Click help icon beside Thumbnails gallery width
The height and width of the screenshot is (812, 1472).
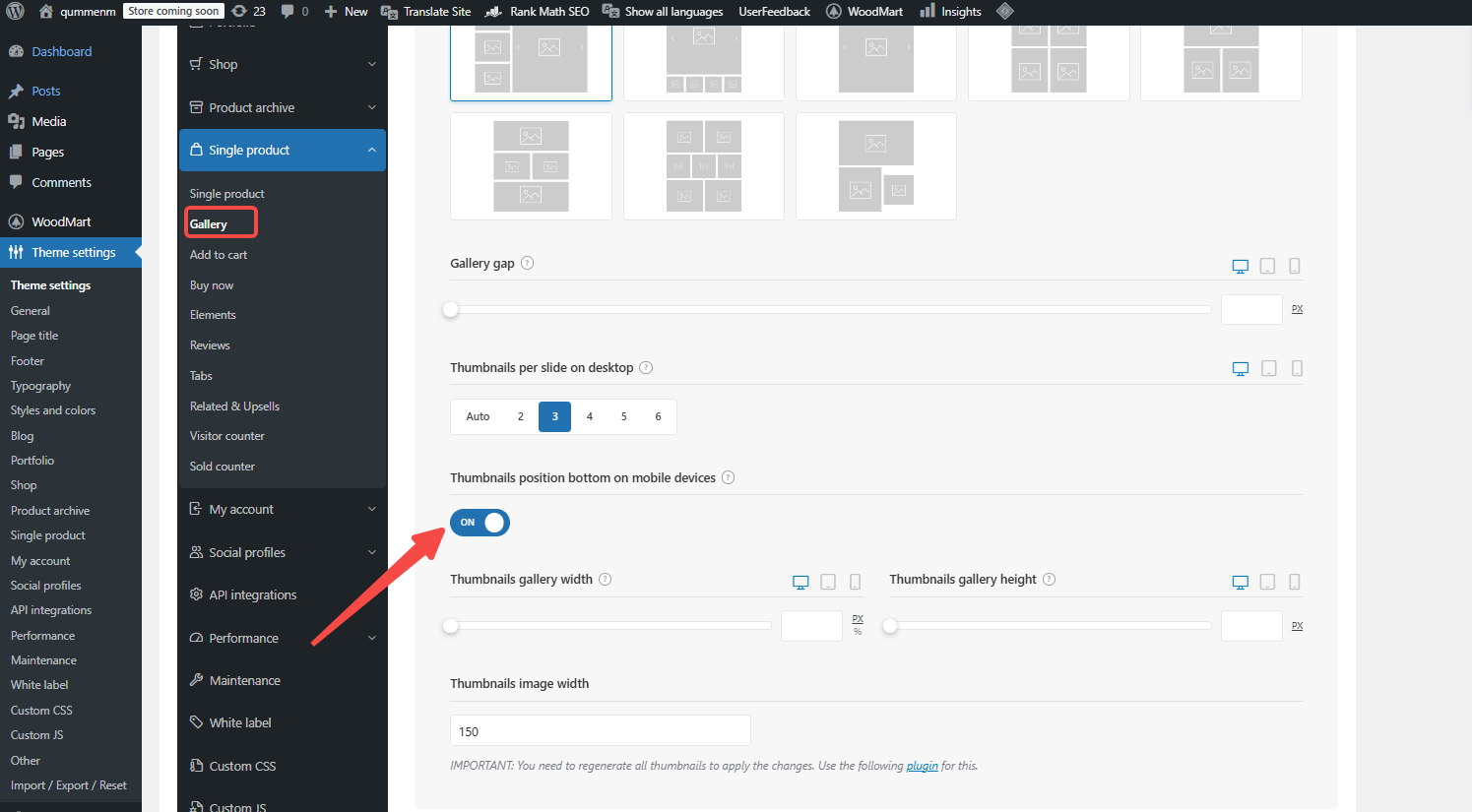coord(605,580)
